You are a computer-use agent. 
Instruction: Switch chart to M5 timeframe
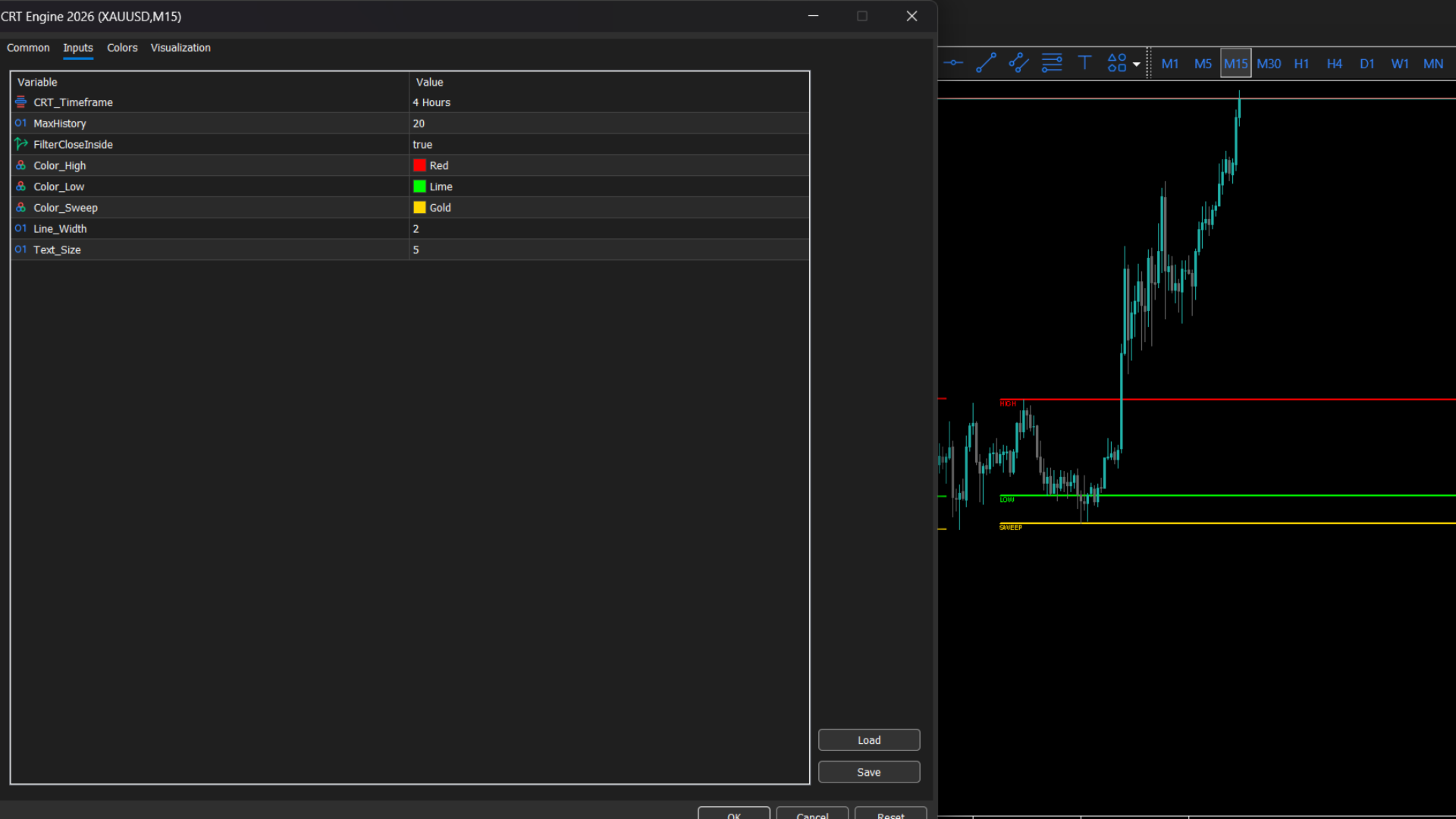click(x=1203, y=64)
